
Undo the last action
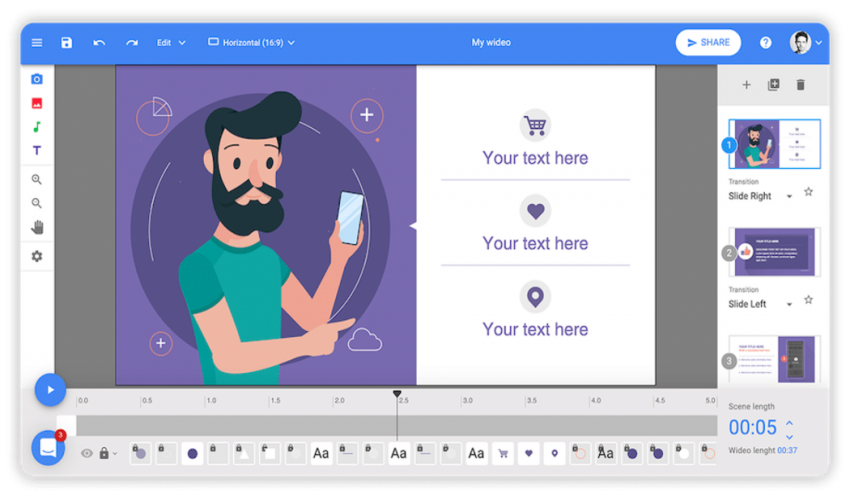click(99, 42)
